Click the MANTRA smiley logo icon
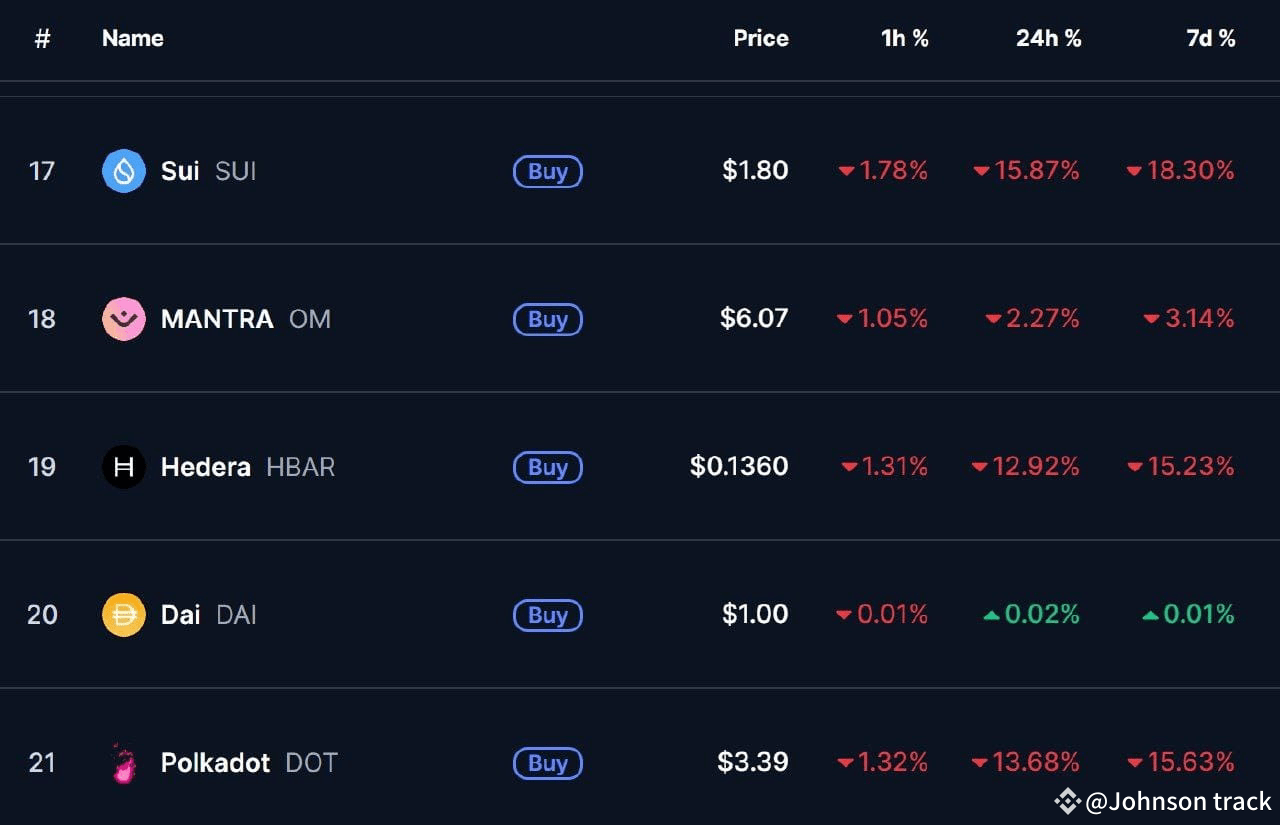This screenshot has width=1280, height=825. pos(124,319)
